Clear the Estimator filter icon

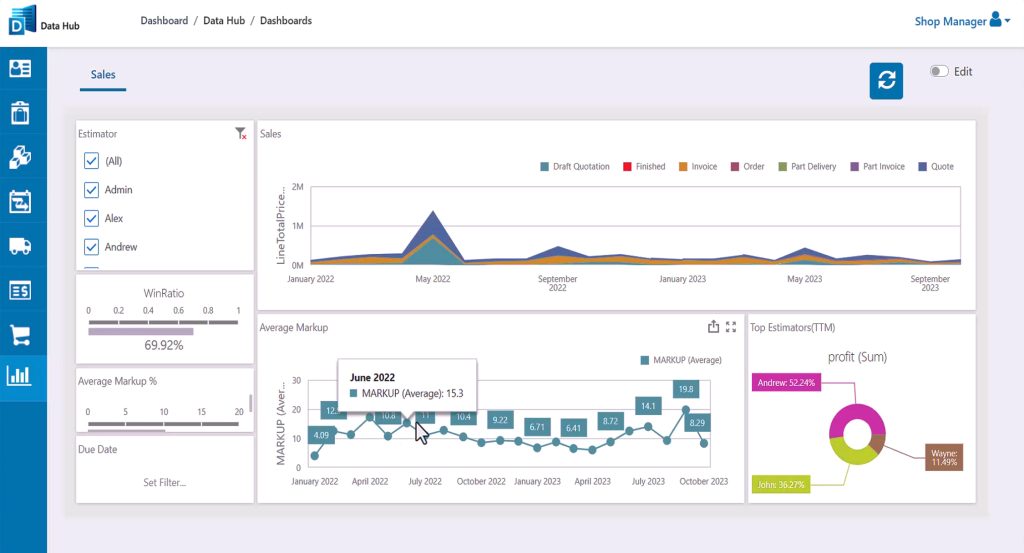tap(240, 133)
